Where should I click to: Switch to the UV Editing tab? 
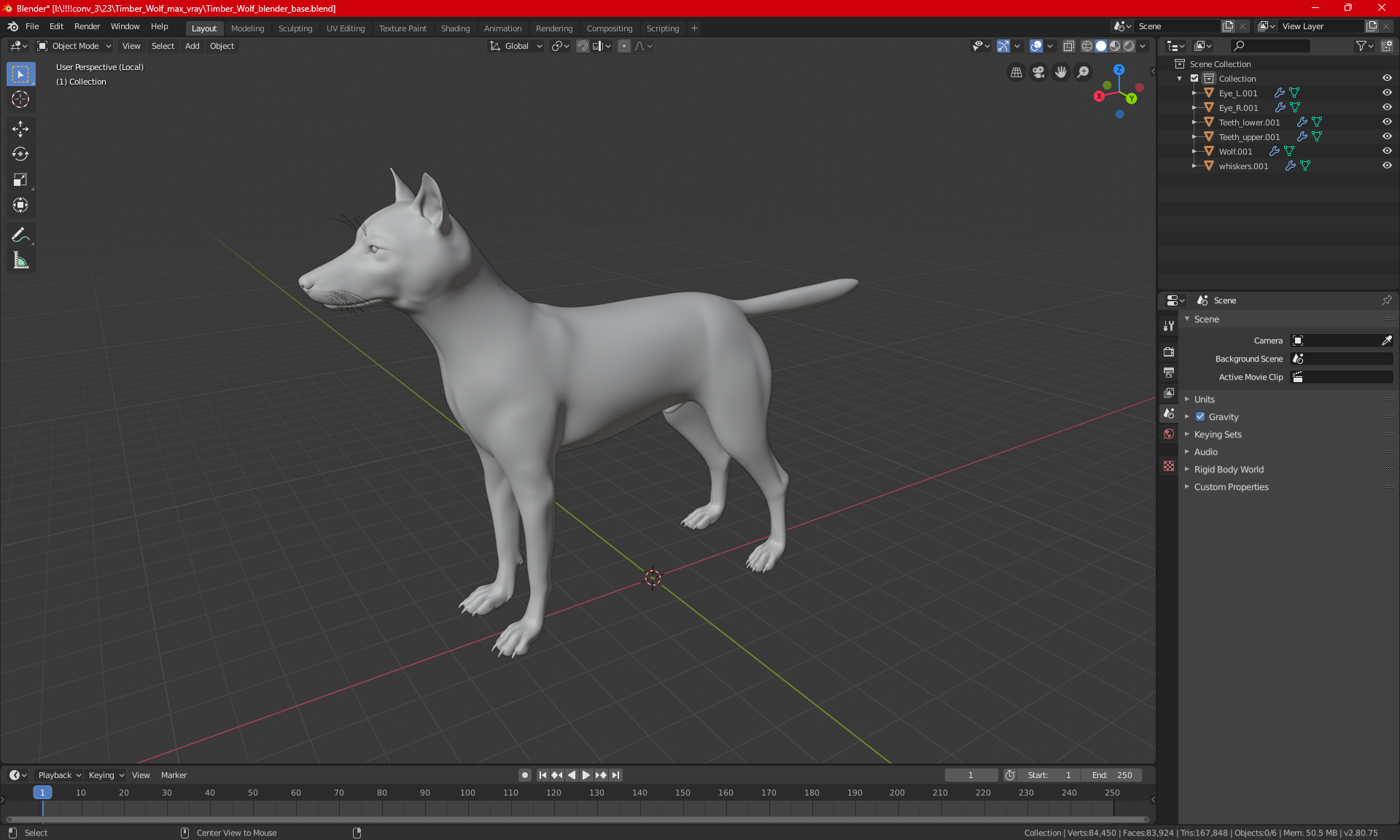[x=346, y=28]
